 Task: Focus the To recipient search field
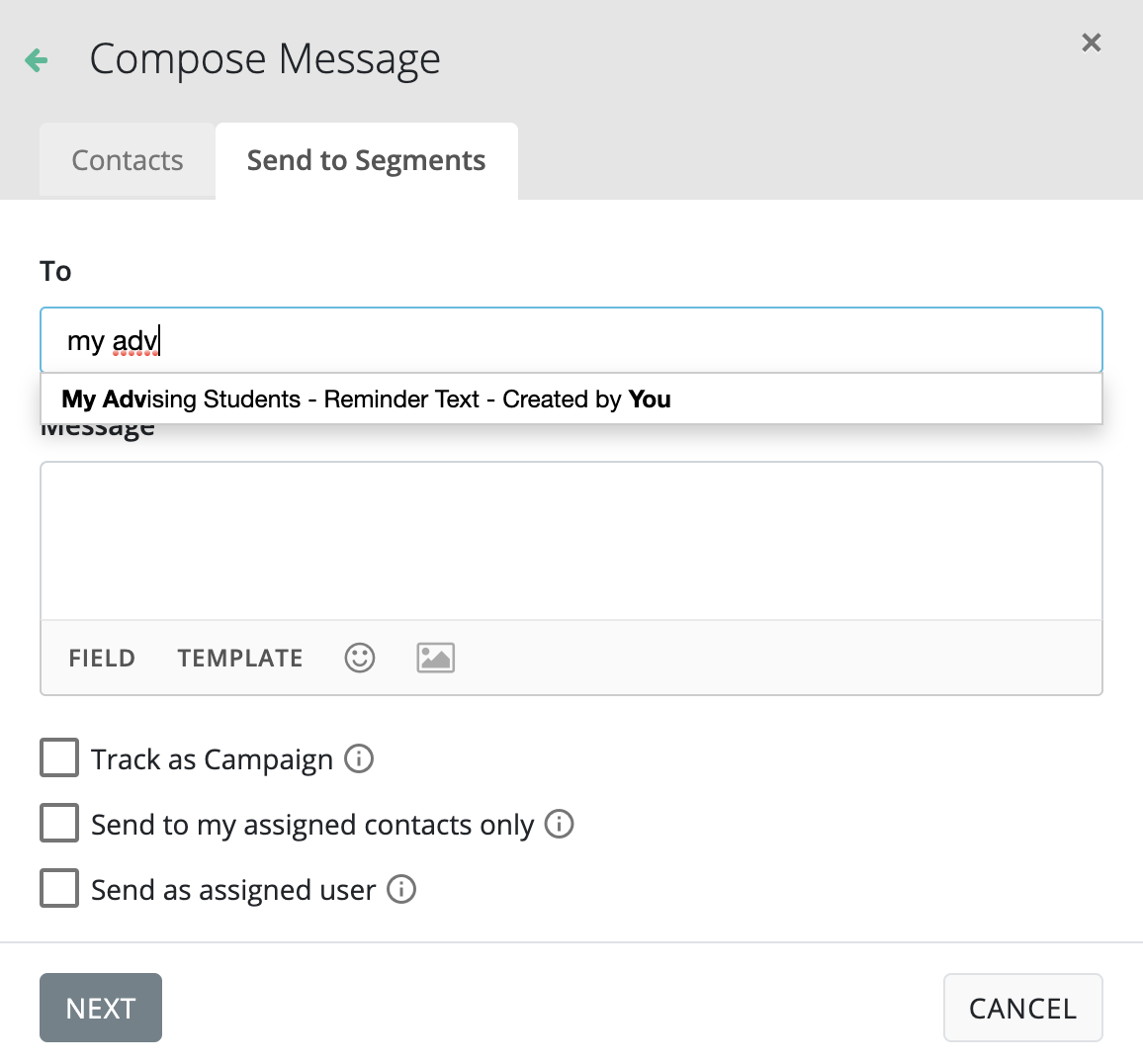(x=593, y=341)
